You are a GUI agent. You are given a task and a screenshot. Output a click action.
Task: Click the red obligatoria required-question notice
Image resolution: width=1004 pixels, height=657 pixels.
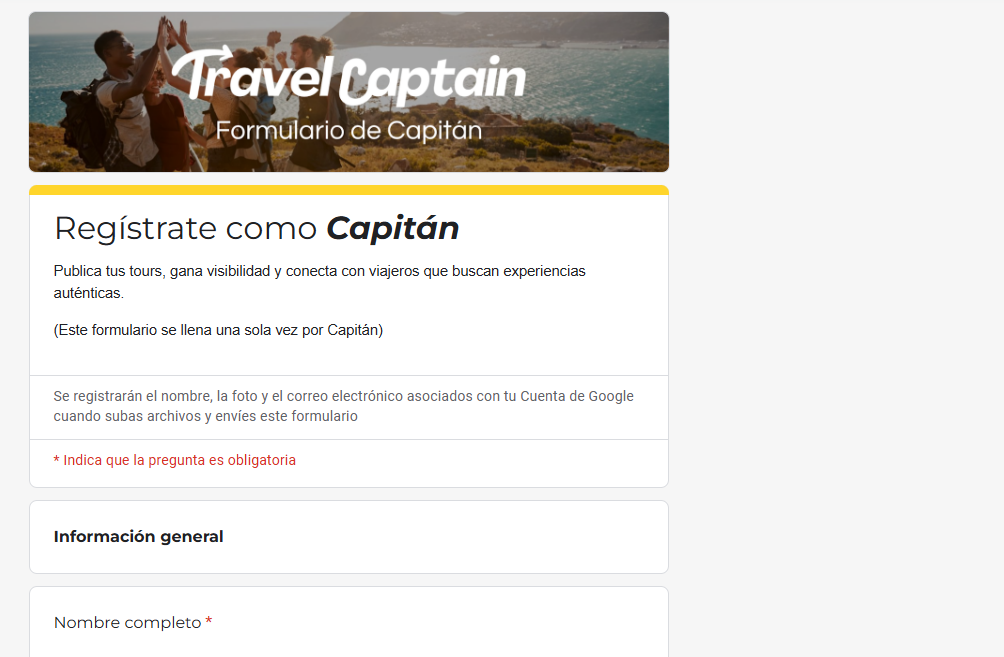(175, 460)
